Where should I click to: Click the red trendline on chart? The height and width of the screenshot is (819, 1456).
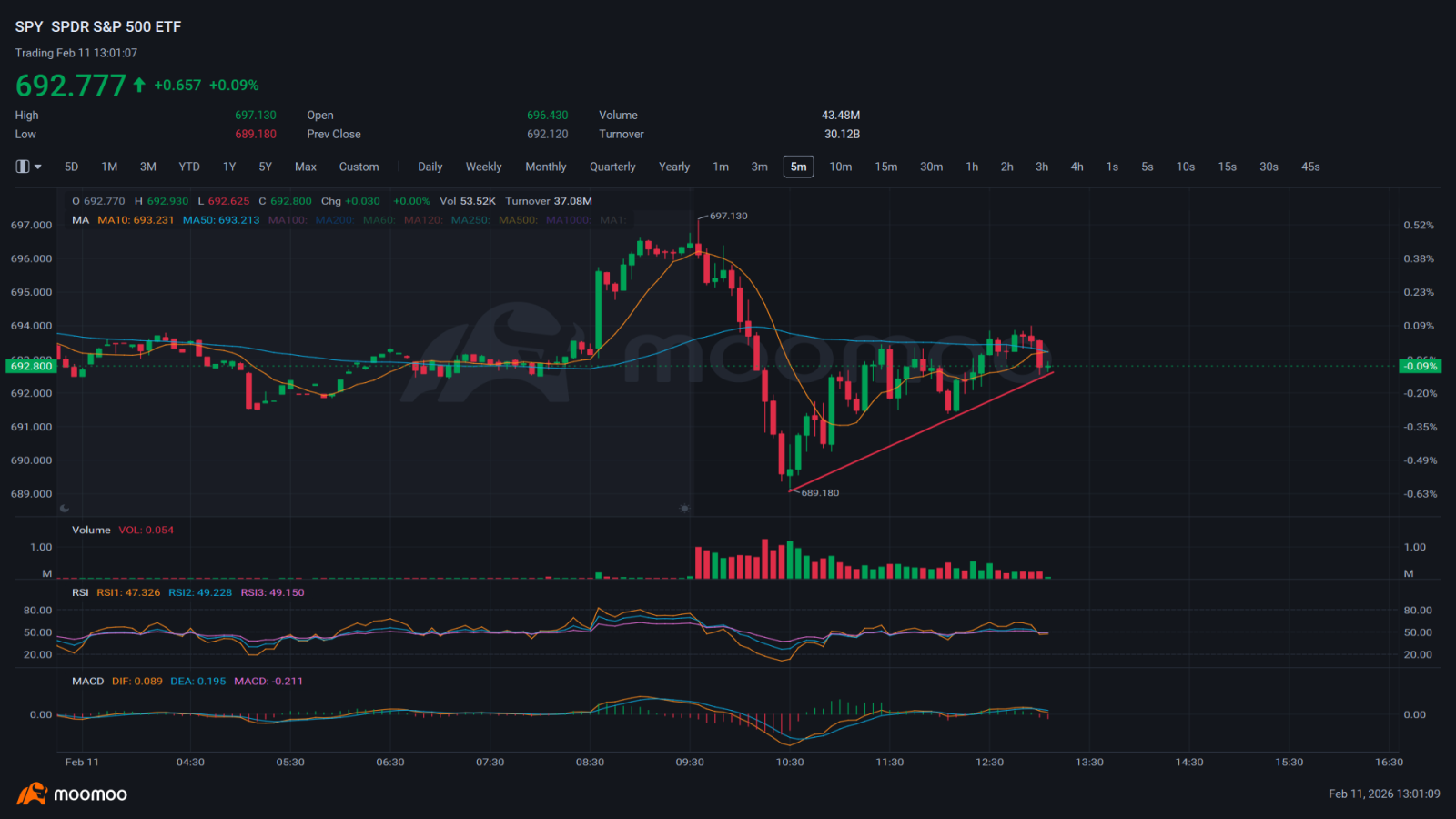920,432
